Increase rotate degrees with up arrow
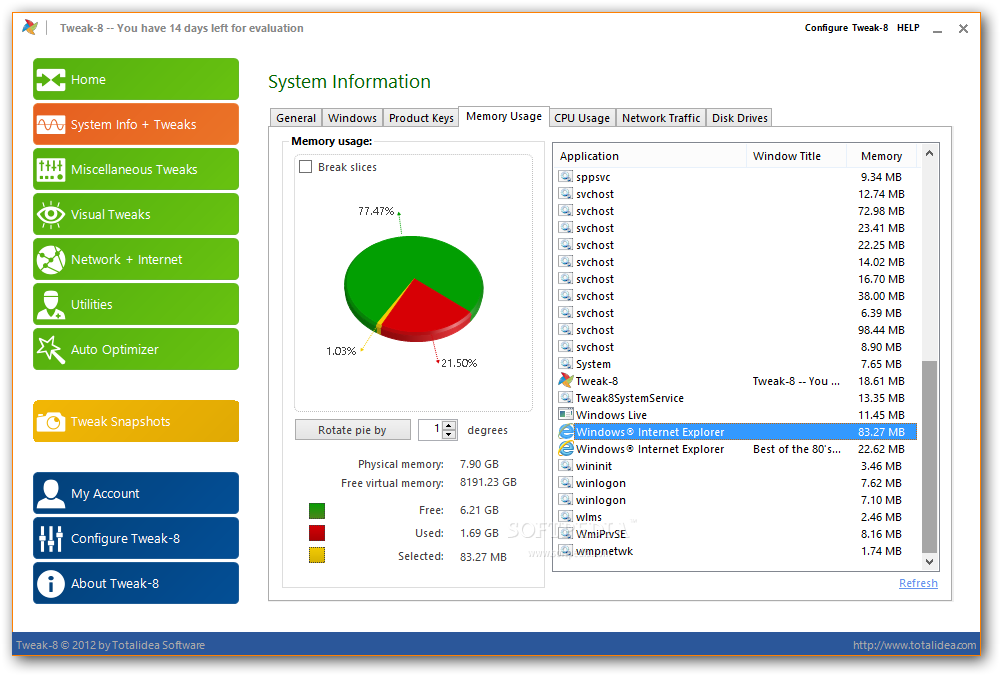Viewport: 1001px width, 676px height. (449, 426)
